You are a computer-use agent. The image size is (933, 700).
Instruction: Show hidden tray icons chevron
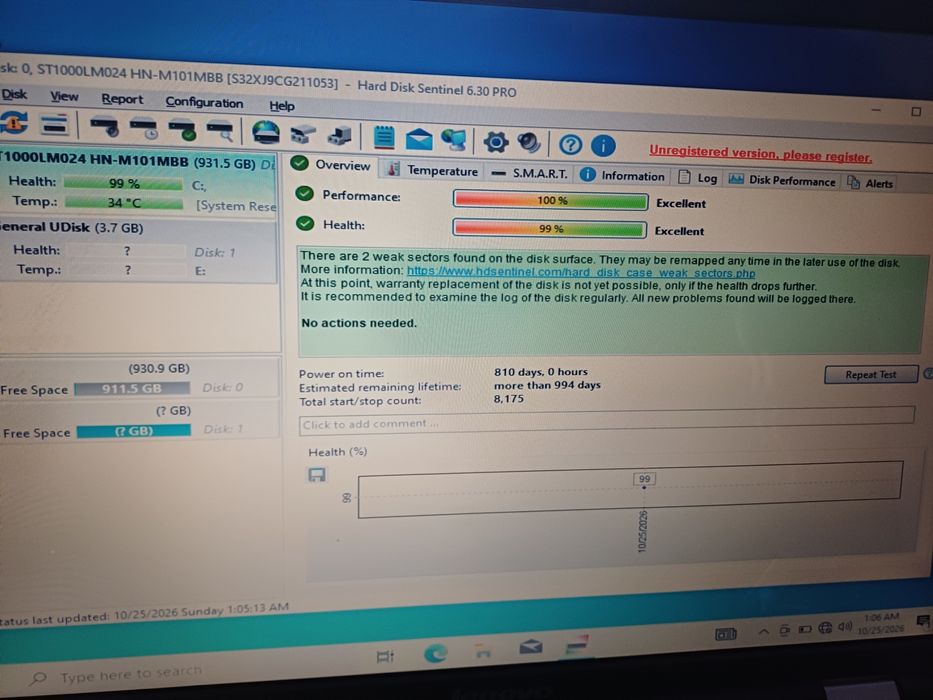[763, 632]
